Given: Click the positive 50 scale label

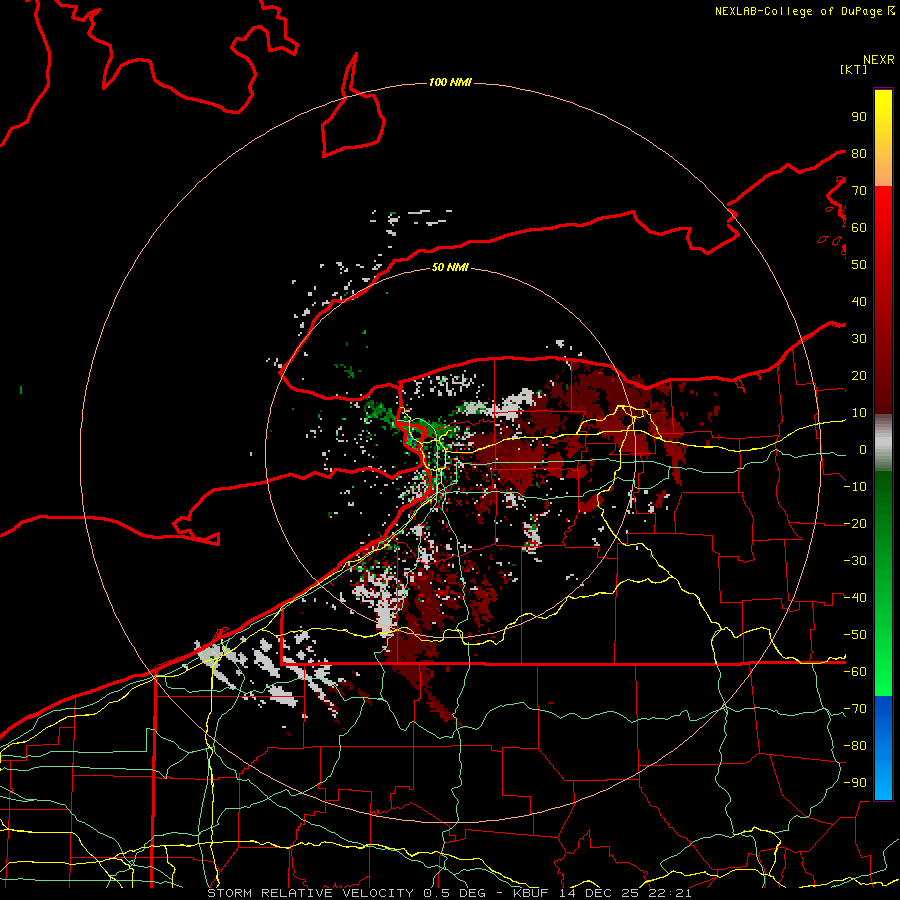Looking at the screenshot, I should pos(859,265).
